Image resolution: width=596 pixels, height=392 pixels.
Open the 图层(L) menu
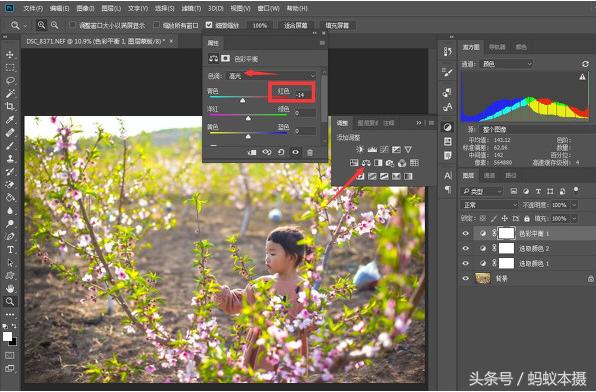click(111, 8)
